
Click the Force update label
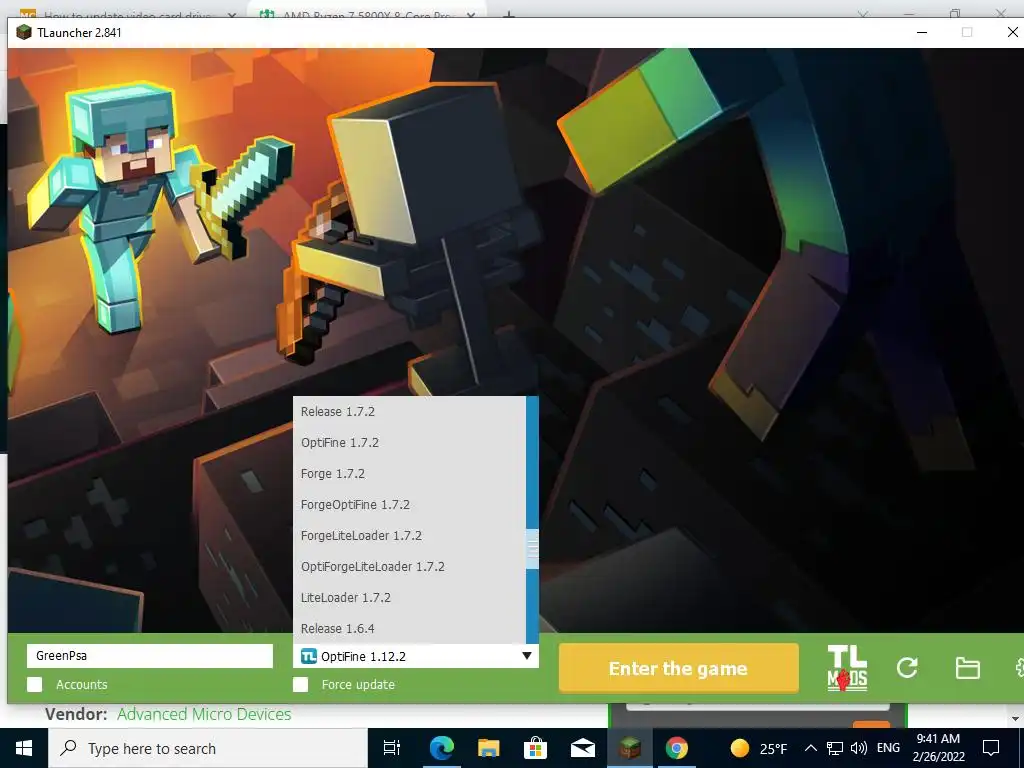tap(358, 684)
